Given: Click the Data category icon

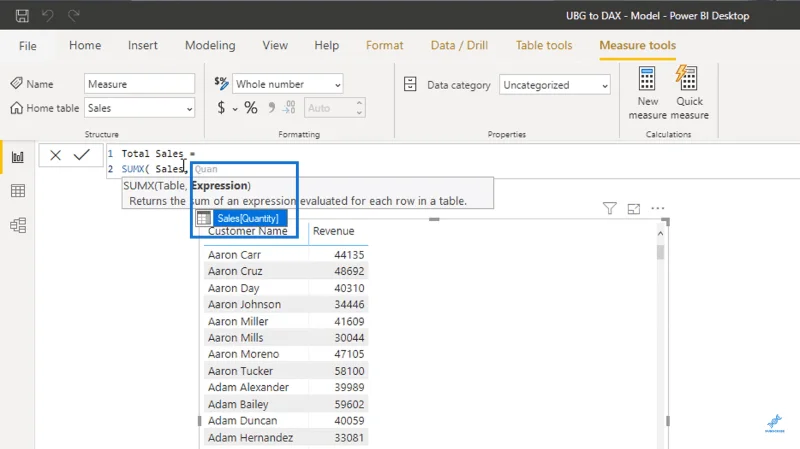Looking at the screenshot, I should tap(410, 84).
